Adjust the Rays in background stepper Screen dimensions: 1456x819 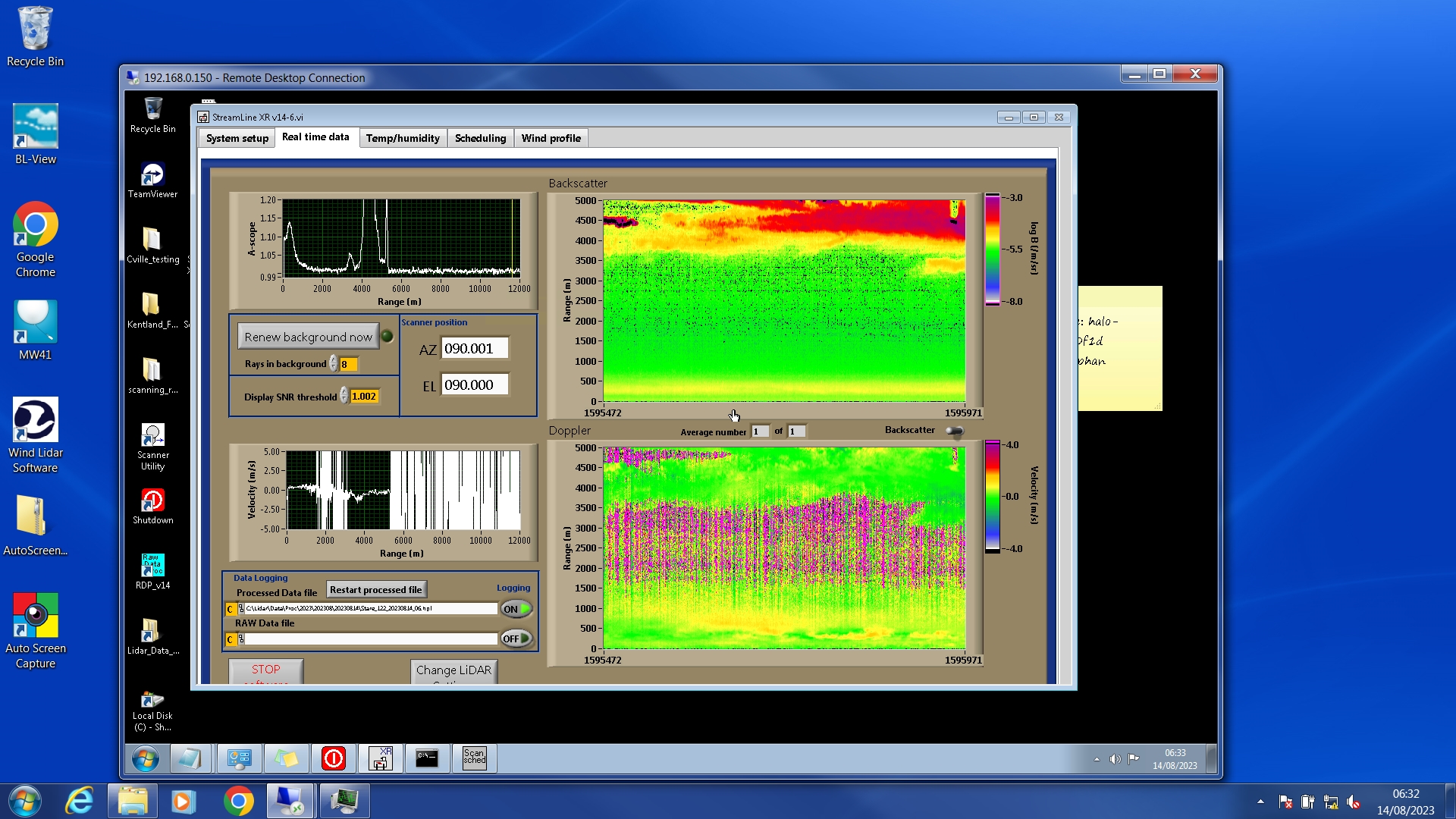(x=333, y=364)
